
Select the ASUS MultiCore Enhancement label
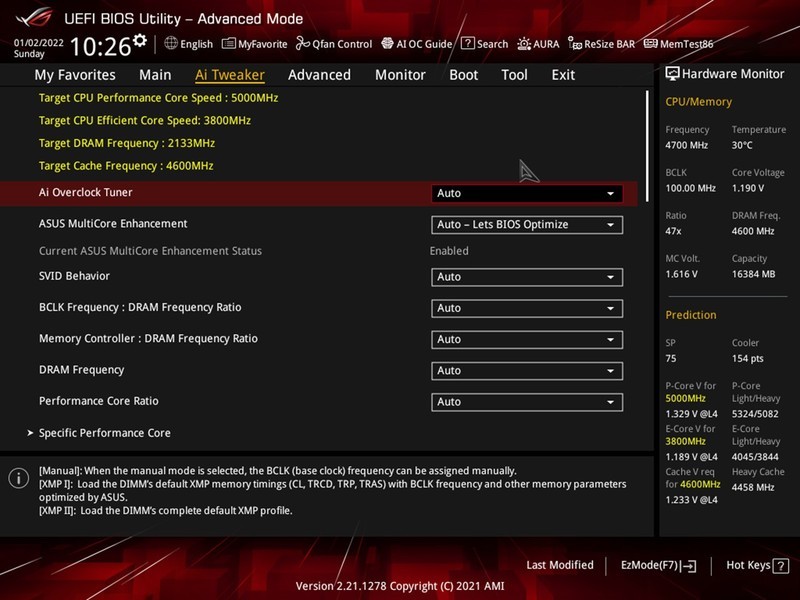tap(113, 224)
